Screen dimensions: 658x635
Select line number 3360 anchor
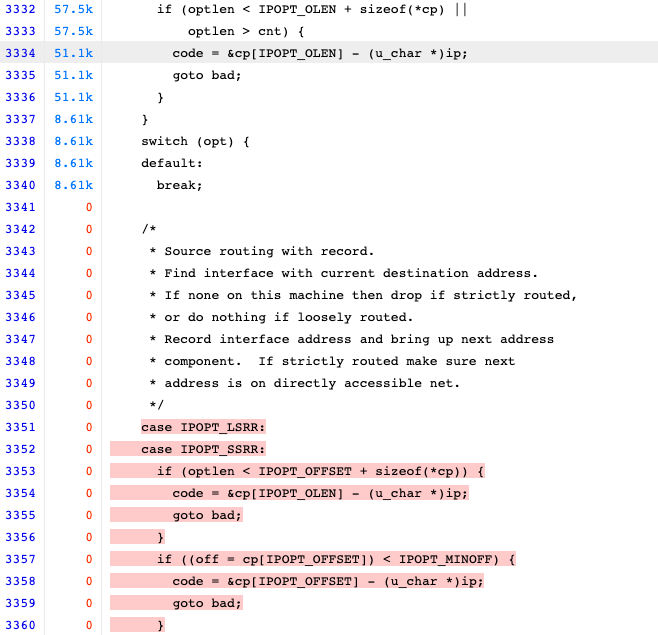[21, 625]
